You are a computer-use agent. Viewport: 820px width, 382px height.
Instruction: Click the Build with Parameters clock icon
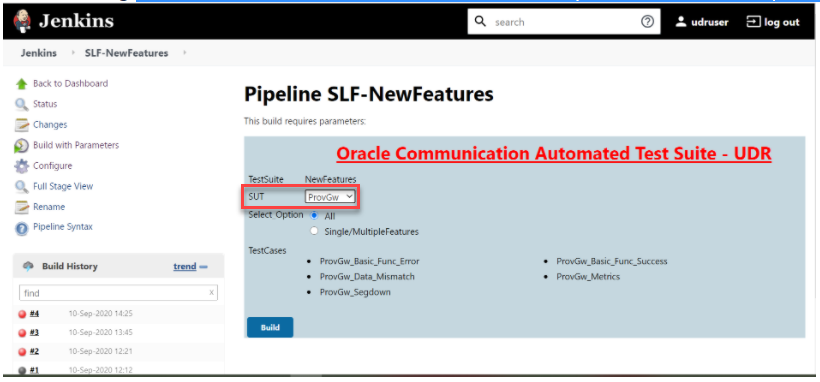21,145
